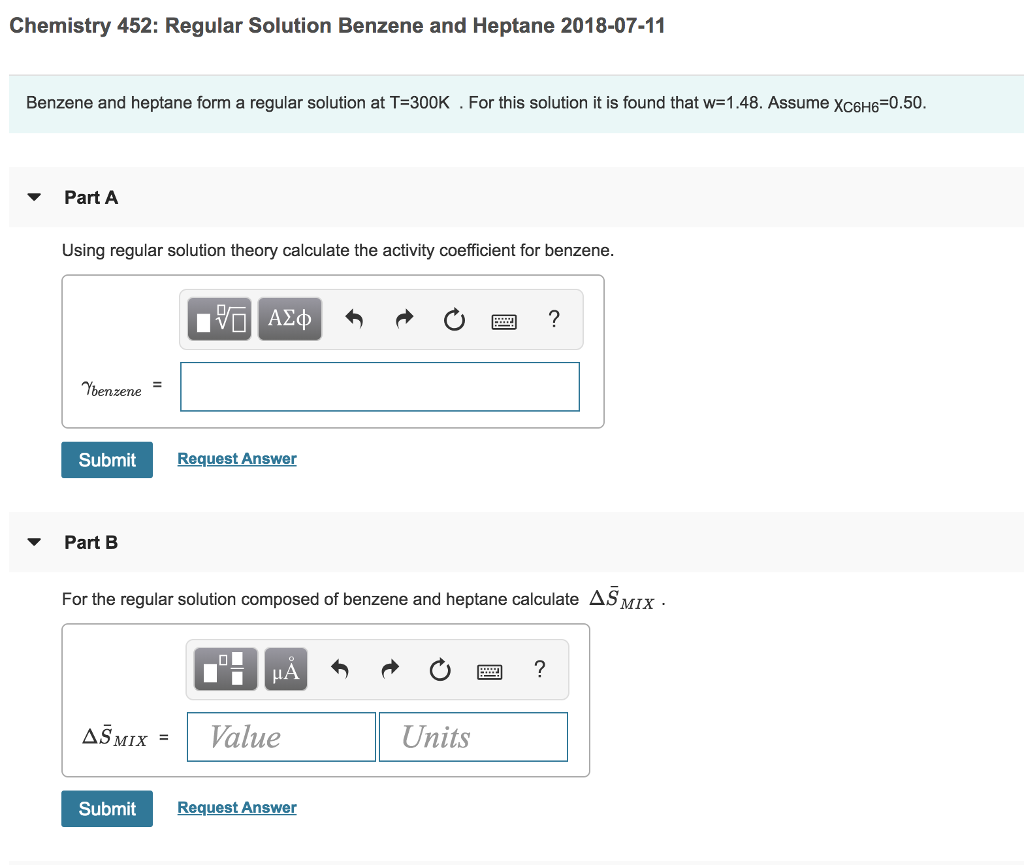Reset the Part A answer with circular arrow icon
1024x865 pixels.
[x=454, y=319]
